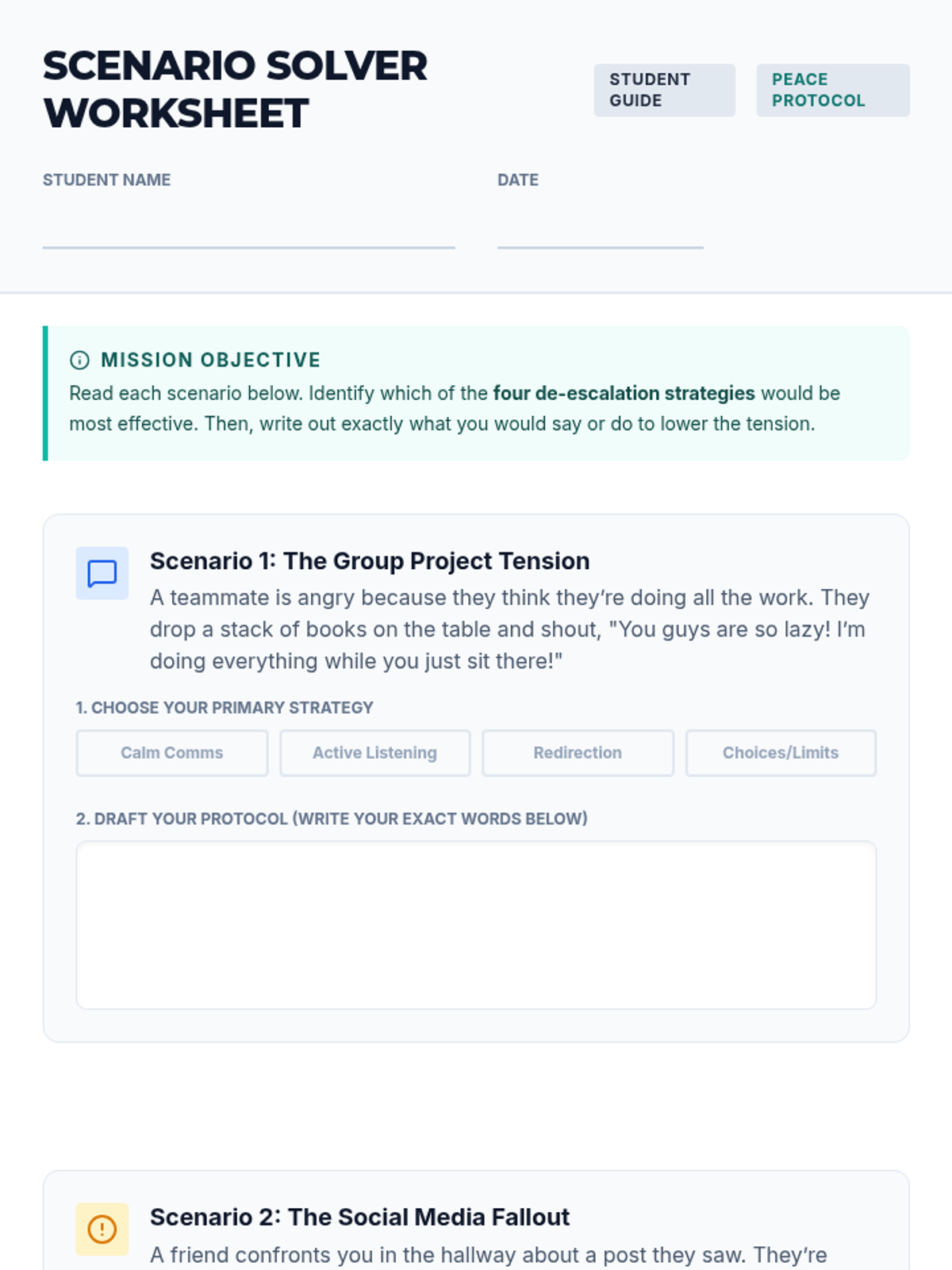Click the Draft Your Protocol label
Image resolution: width=952 pixels, height=1270 pixels.
[332, 818]
